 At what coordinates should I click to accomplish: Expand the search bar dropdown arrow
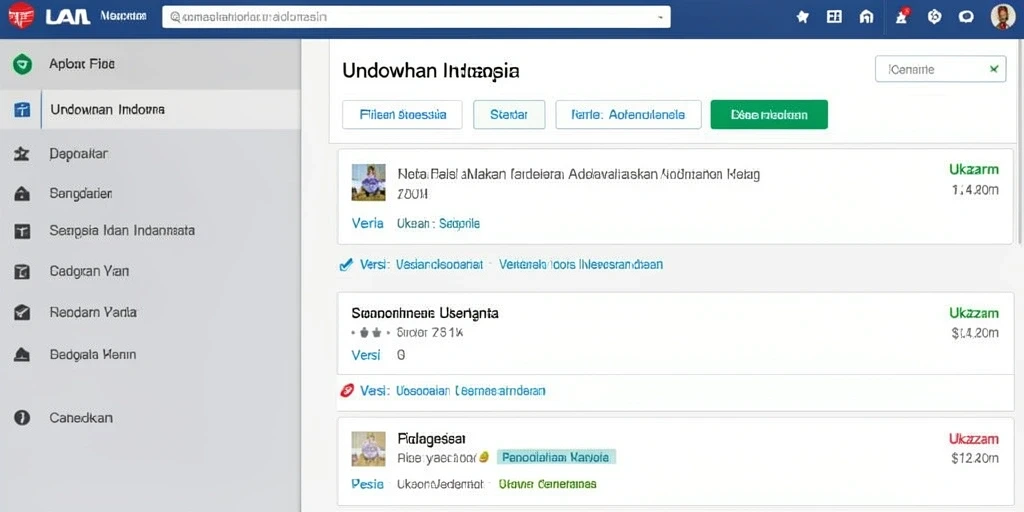click(661, 18)
